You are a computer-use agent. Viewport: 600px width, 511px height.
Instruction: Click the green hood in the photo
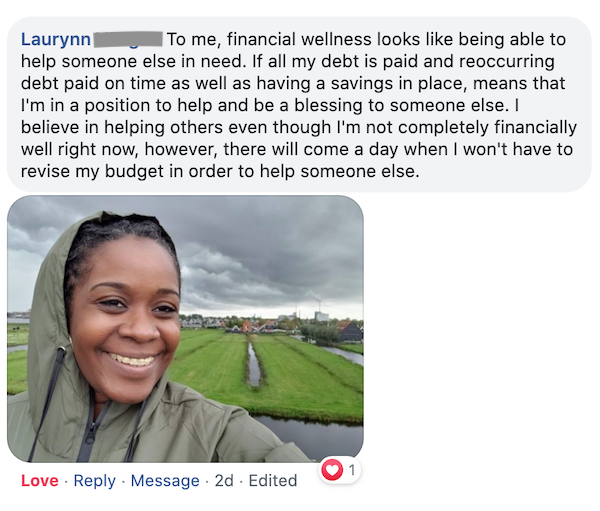(50, 306)
